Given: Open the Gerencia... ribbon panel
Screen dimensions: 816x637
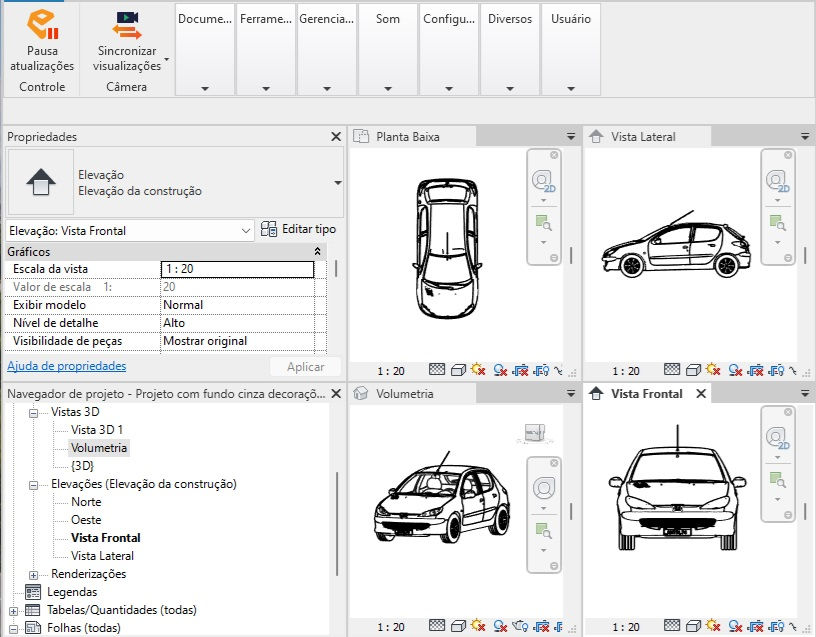Looking at the screenshot, I should [327, 49].
